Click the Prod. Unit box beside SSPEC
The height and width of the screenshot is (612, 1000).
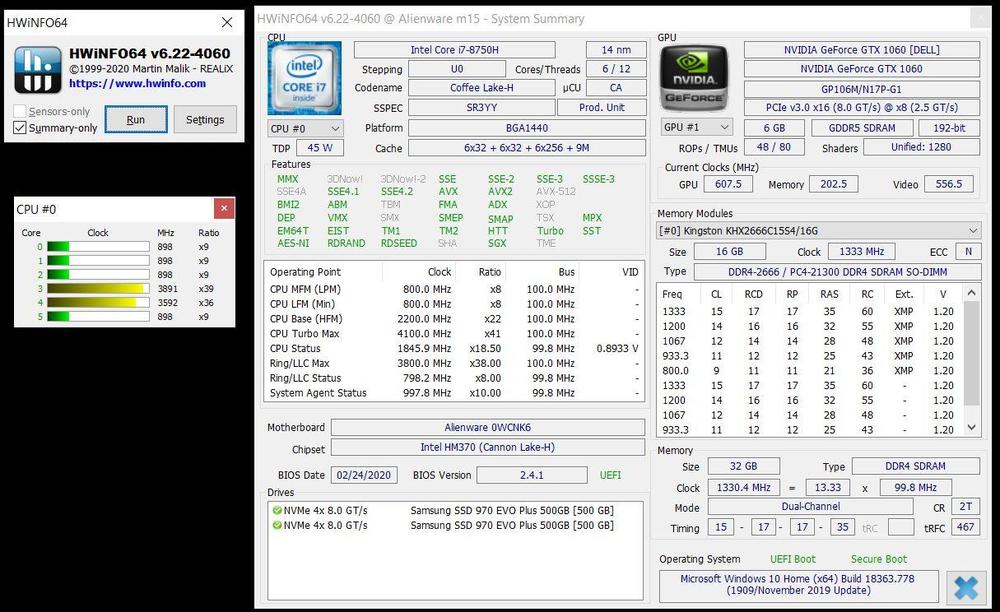[602, 108]
